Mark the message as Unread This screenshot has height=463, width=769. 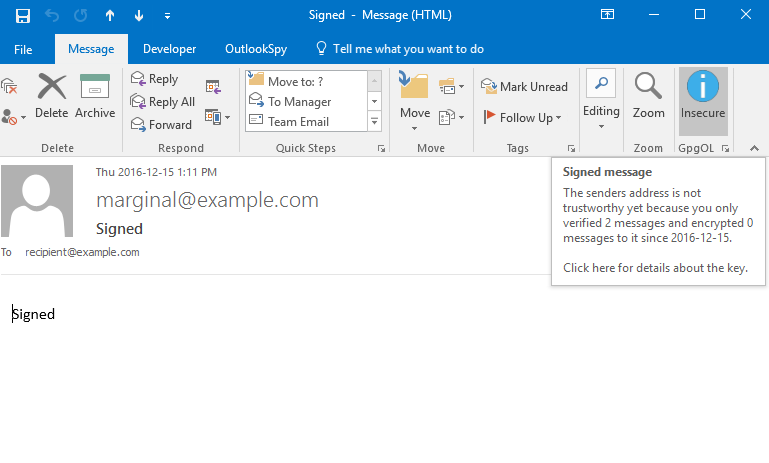coord(524,87)
